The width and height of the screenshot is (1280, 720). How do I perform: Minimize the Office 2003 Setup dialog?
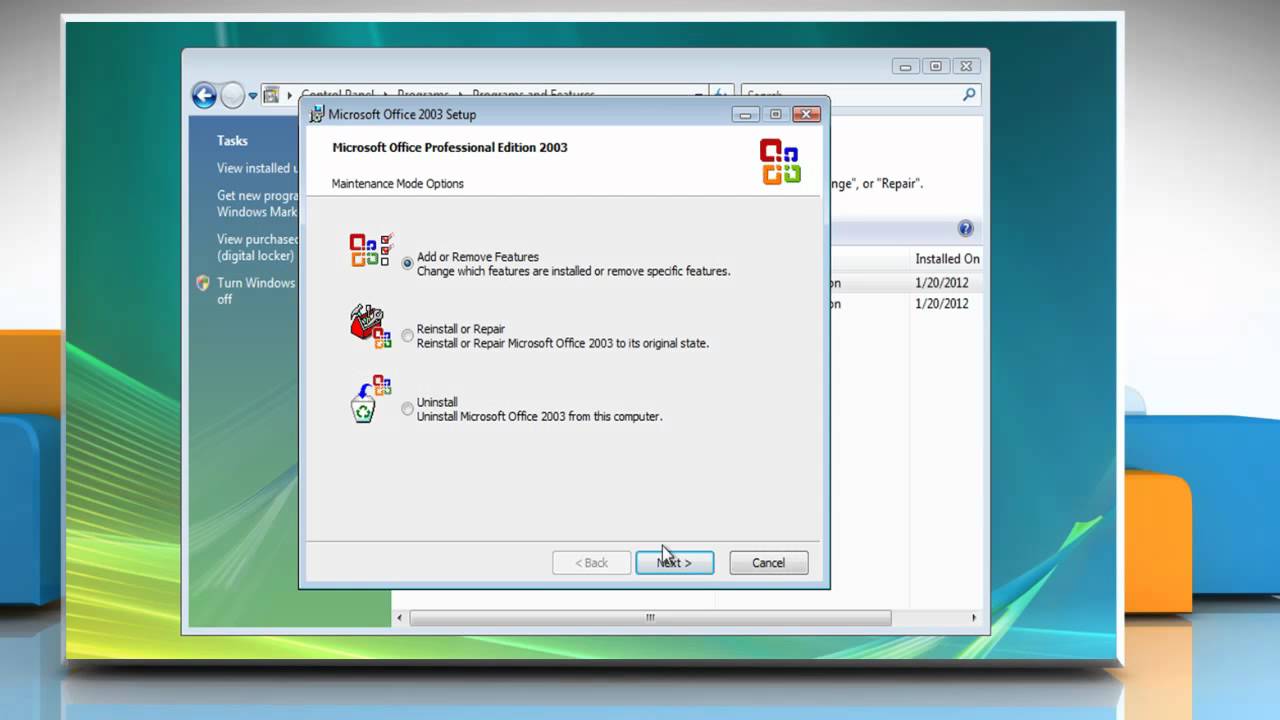(x=746, y=114)
